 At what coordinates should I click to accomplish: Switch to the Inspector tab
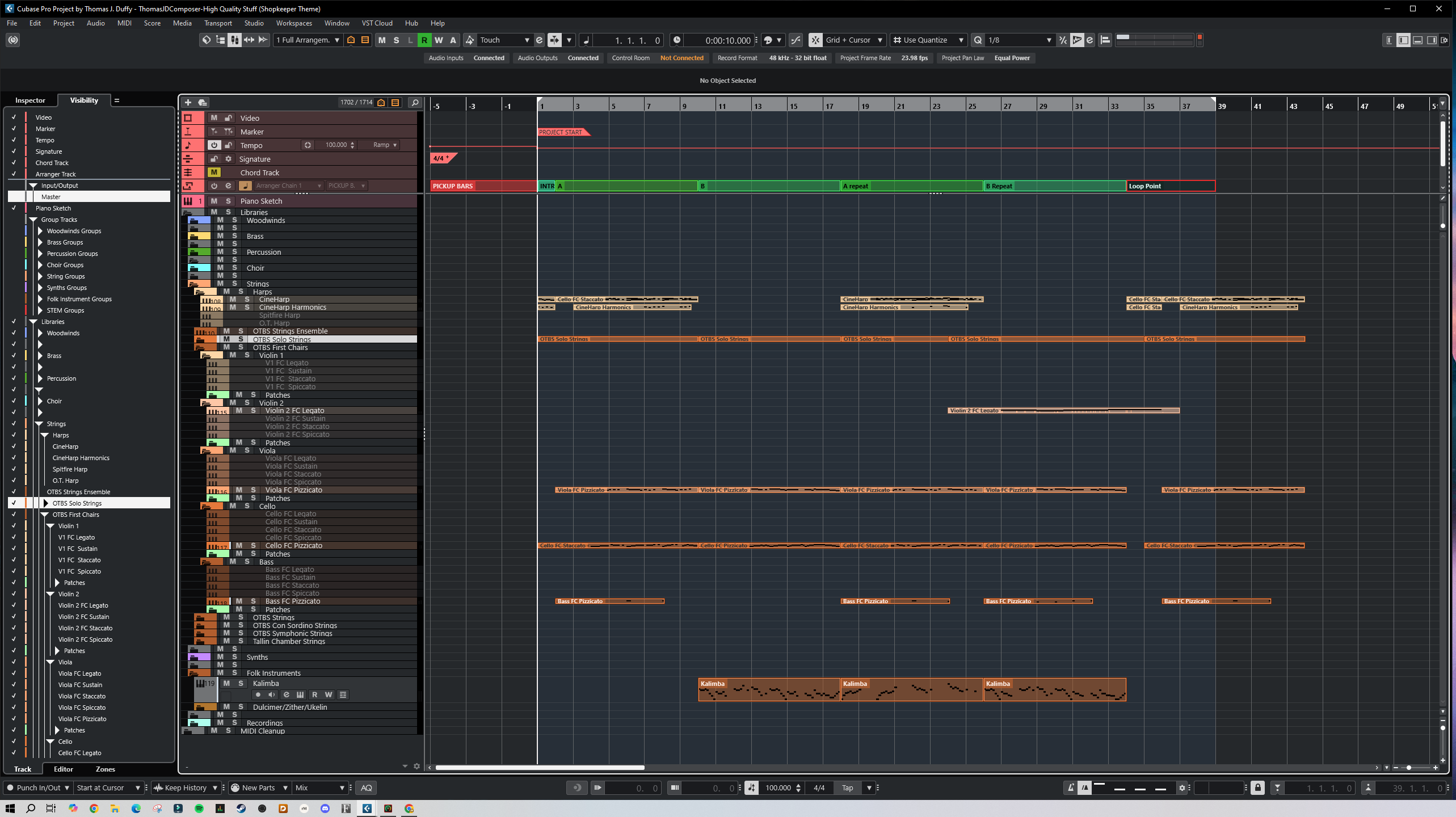pyautogui.click(x=30, y=100)
